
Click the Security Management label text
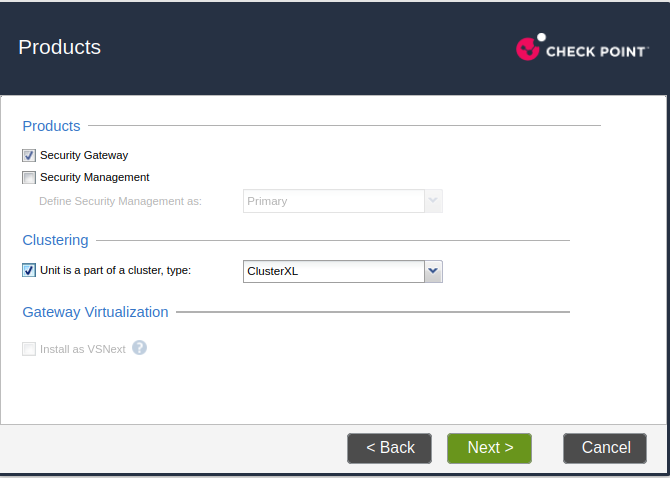click(x=95, y=177)
